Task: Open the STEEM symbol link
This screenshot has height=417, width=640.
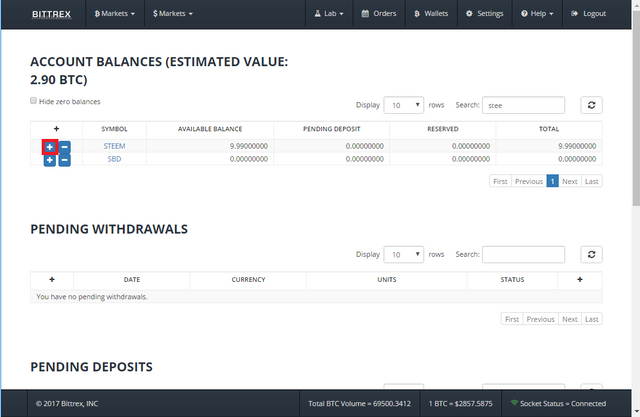Action: (x=114, y=146)
